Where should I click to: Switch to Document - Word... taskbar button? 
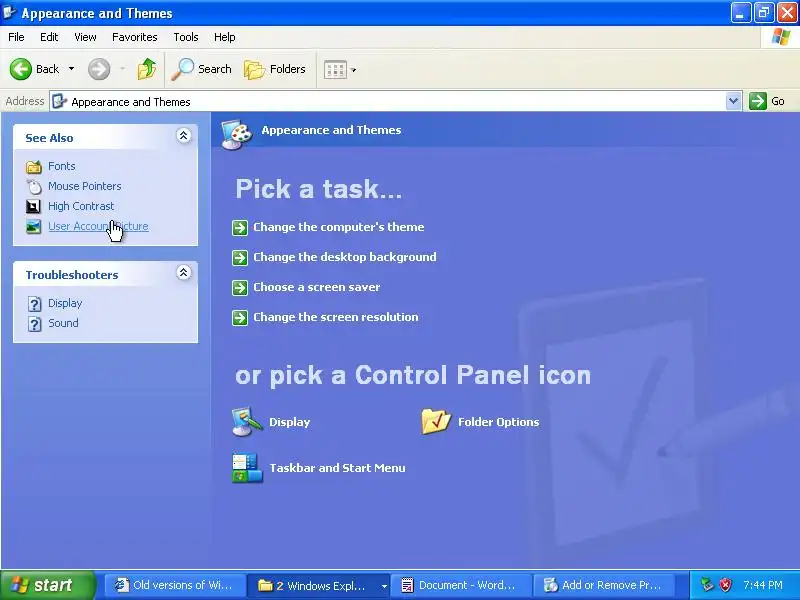tap(461, 585)
